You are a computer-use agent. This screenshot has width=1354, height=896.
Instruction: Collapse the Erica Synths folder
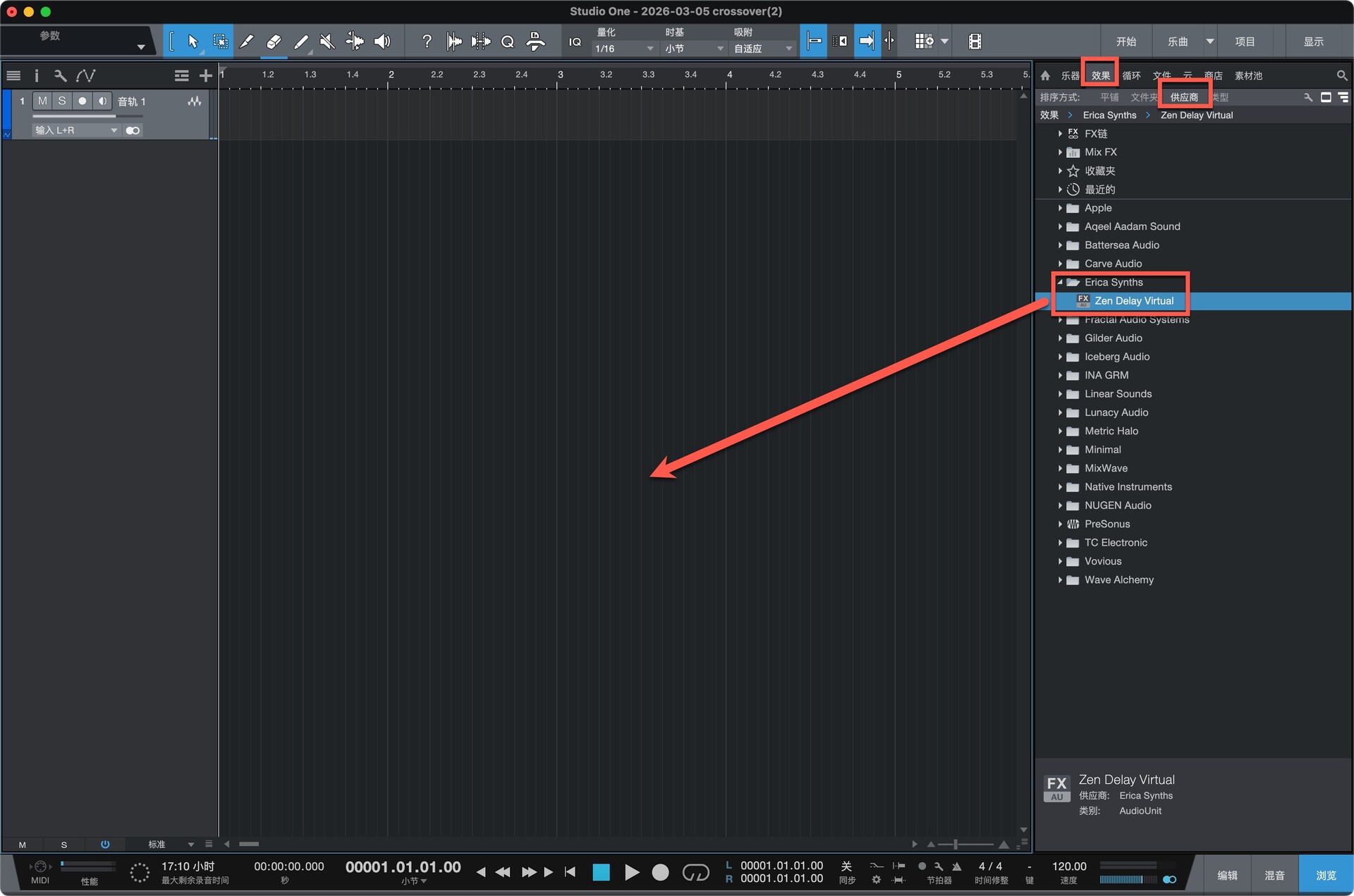(x=1060, y=282)
